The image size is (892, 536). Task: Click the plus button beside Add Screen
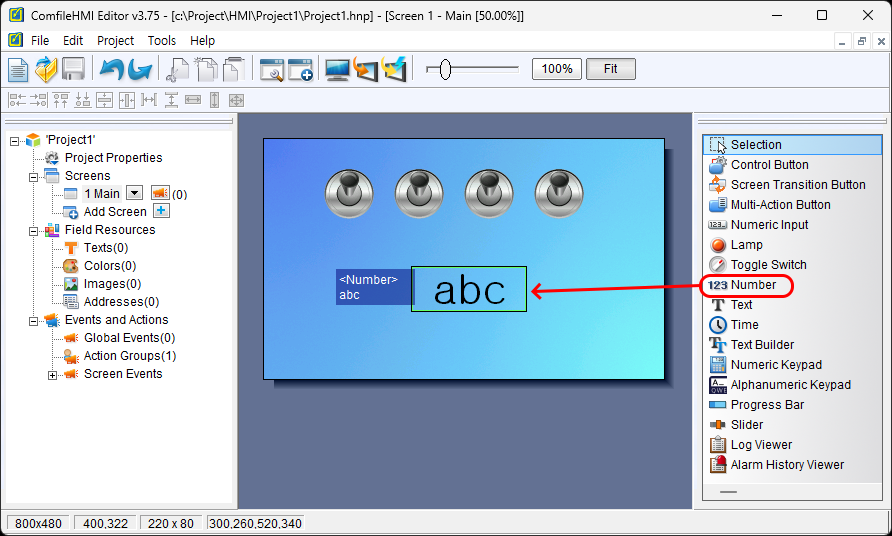[x=161, y=211]
